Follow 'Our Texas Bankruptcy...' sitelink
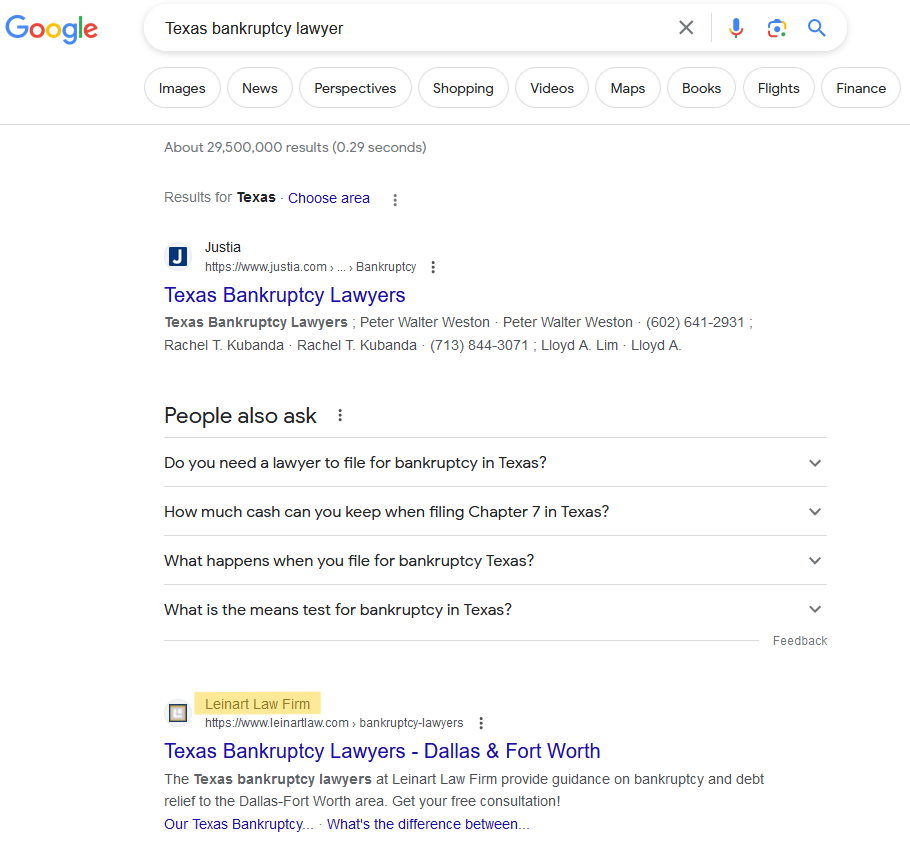This screenshot has width=910, height=860. (239, 824)
